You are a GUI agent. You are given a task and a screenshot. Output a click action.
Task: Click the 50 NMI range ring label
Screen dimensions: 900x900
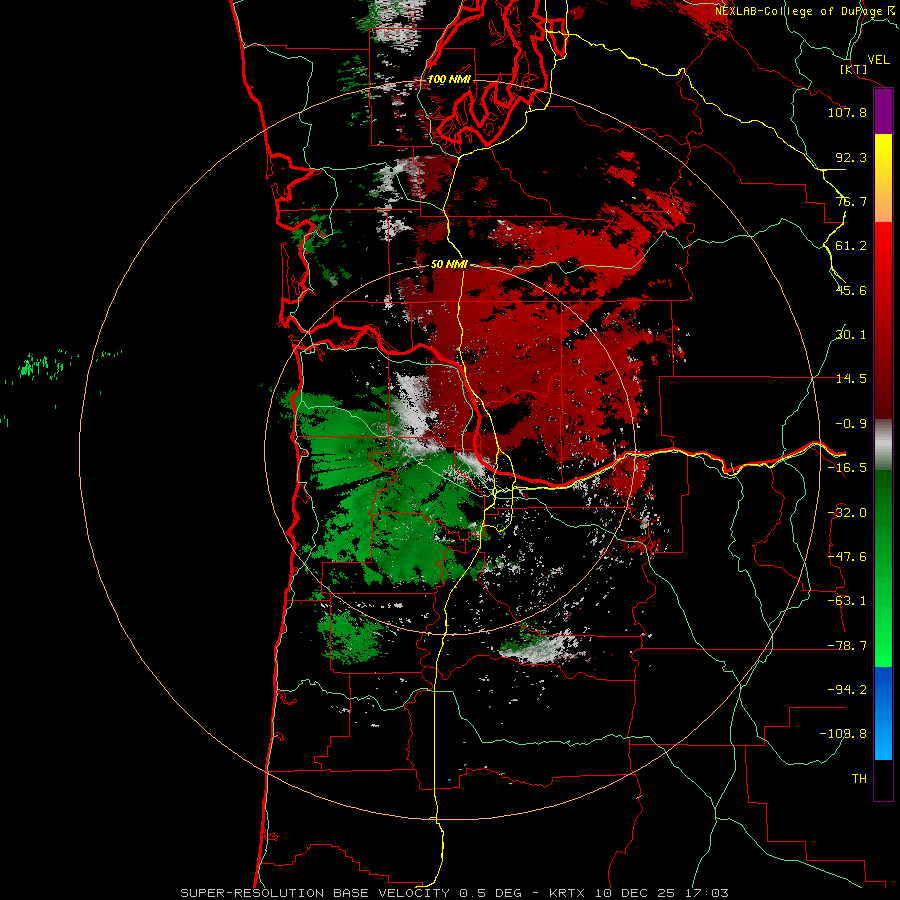tap(449, 264)
